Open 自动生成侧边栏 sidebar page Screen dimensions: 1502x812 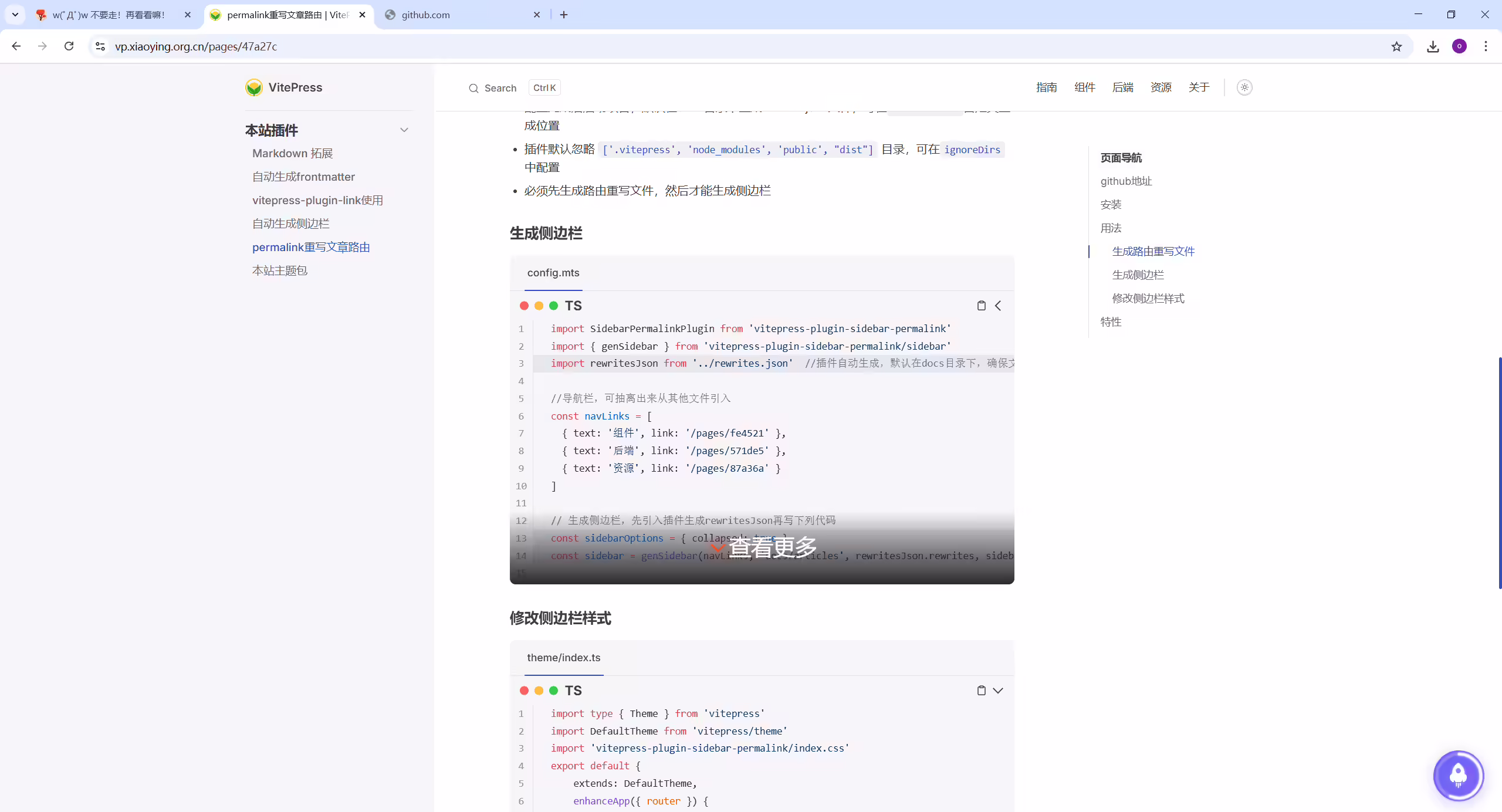(290, 224)
